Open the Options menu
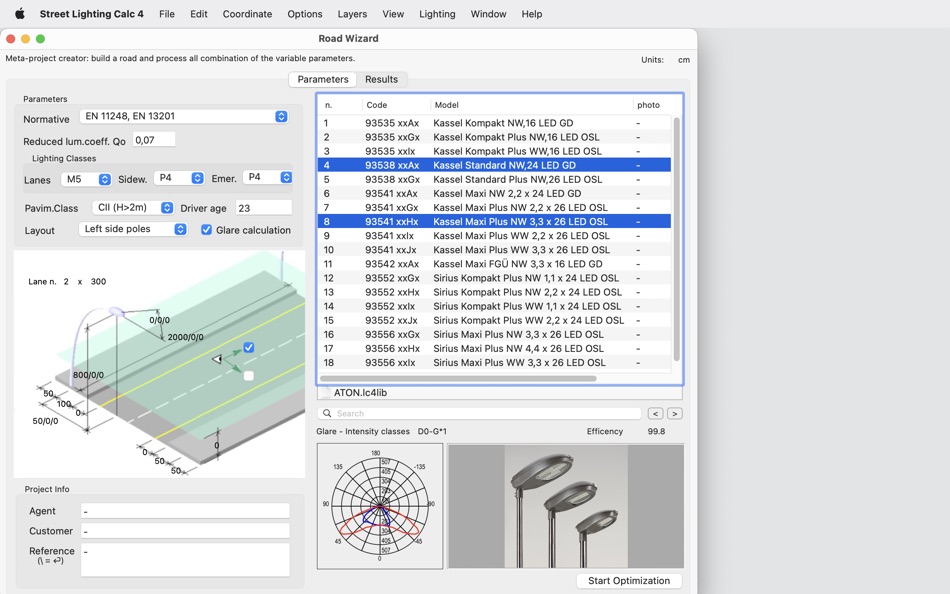The width and height of the screenshot is (950, 594). point(305,14)
